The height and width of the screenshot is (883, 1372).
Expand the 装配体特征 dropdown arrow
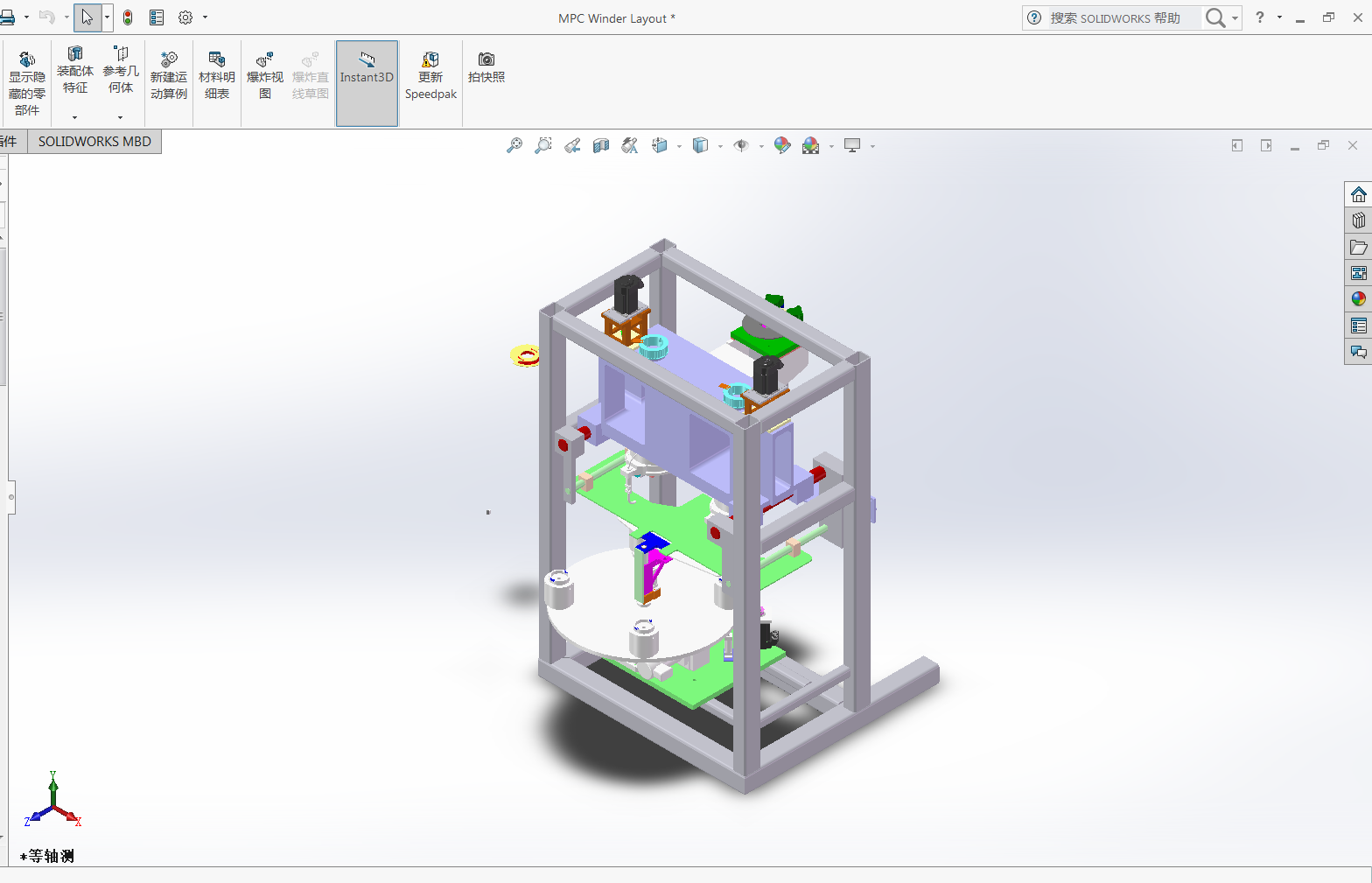(x=75, y=117)
